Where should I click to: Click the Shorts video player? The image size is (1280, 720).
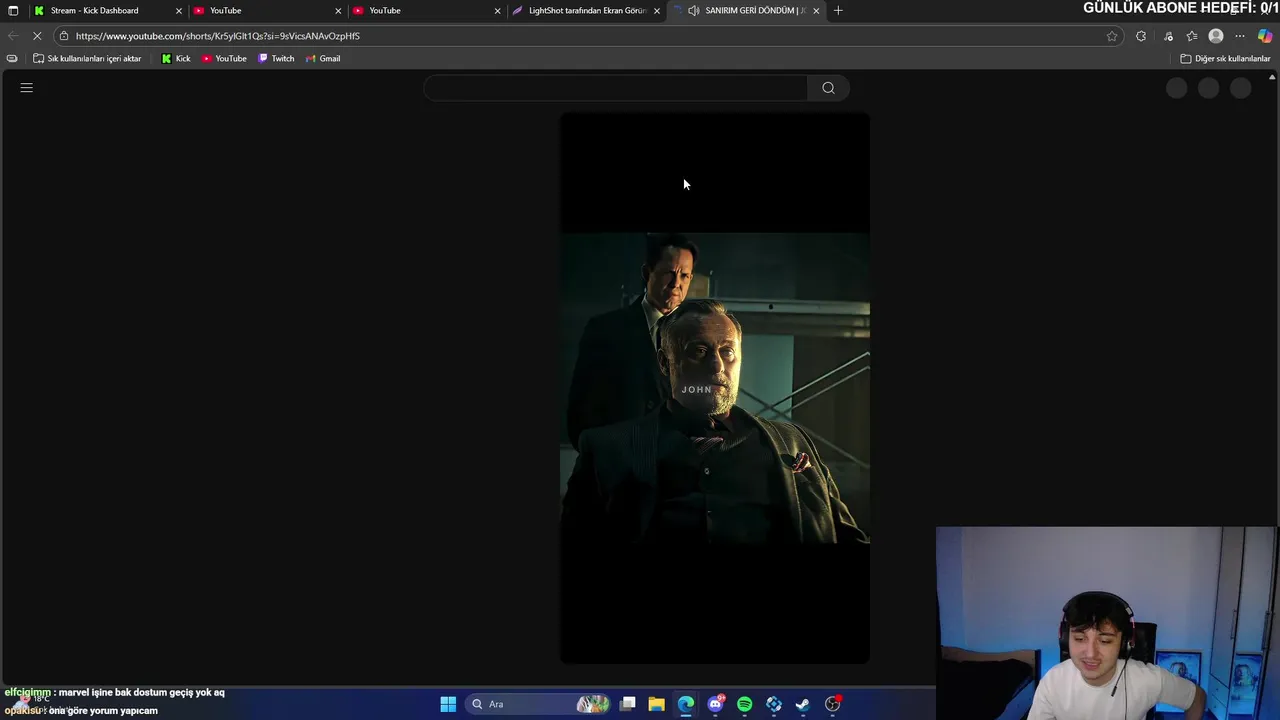[x=714, y=388]
